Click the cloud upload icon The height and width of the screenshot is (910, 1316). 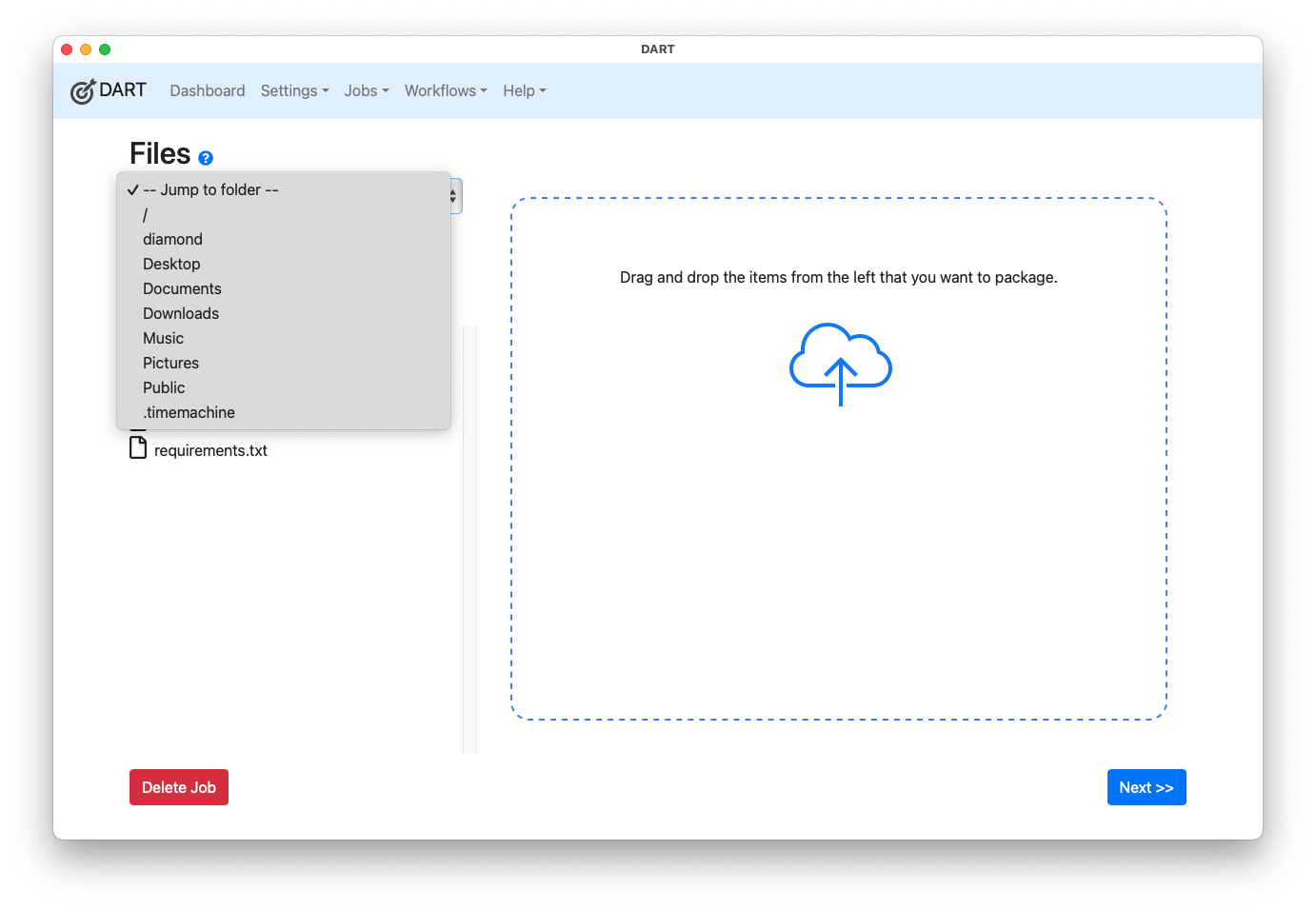pos(840,364)
